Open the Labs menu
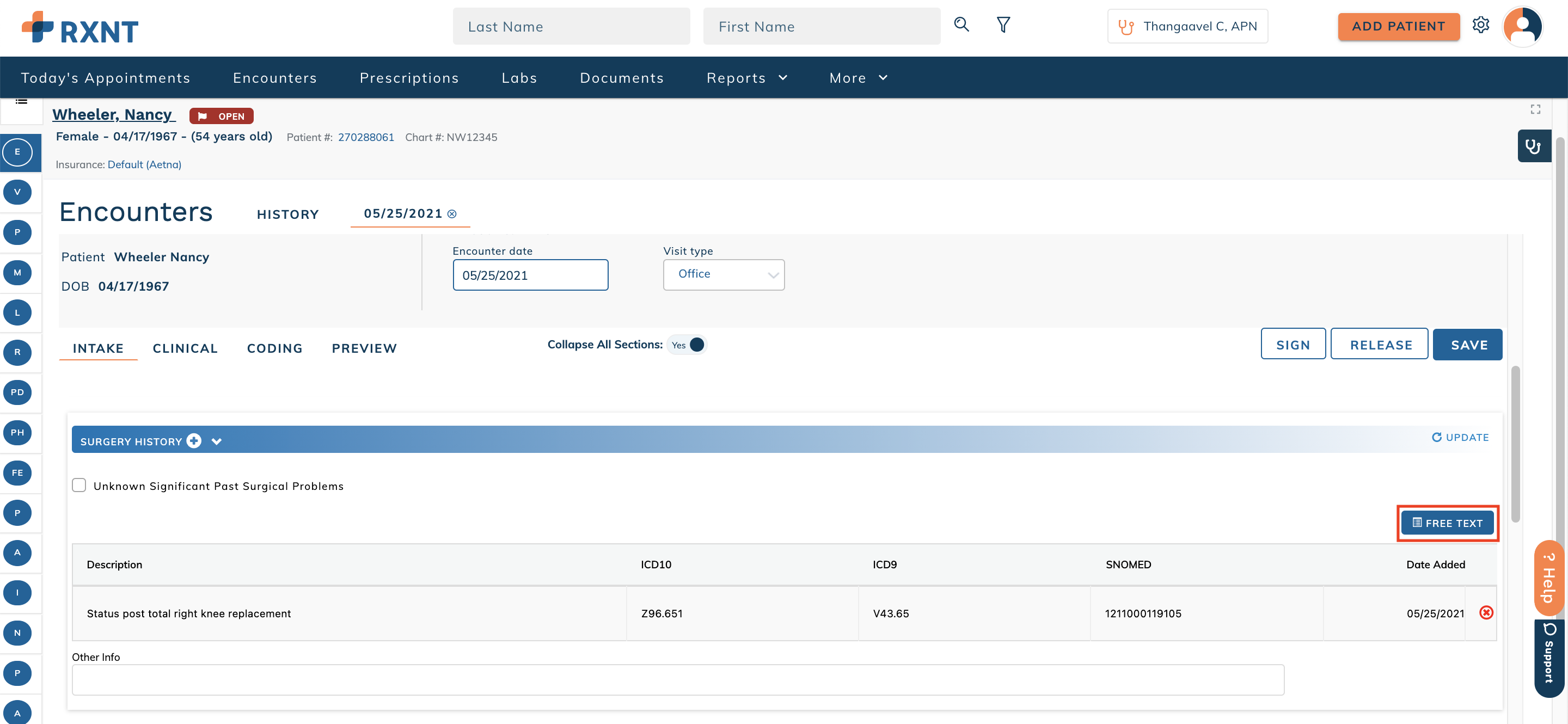 click(519, 78)
